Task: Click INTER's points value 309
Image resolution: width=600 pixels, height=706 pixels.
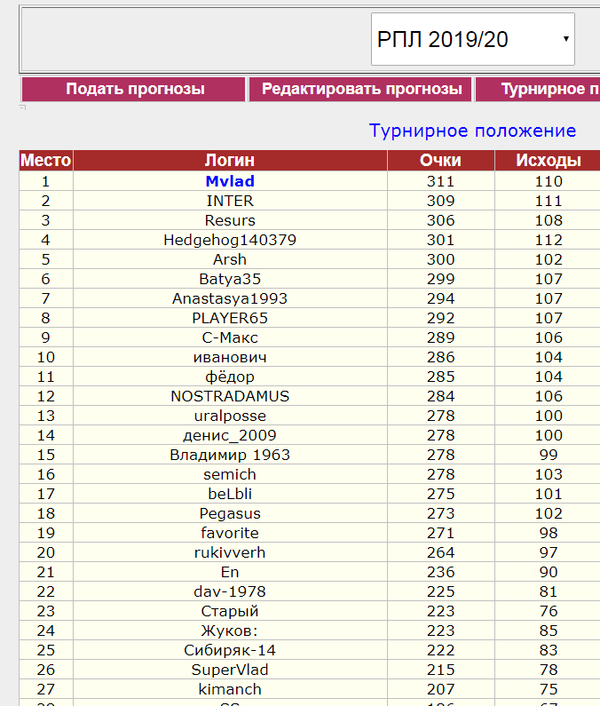Action: (441, 201)
